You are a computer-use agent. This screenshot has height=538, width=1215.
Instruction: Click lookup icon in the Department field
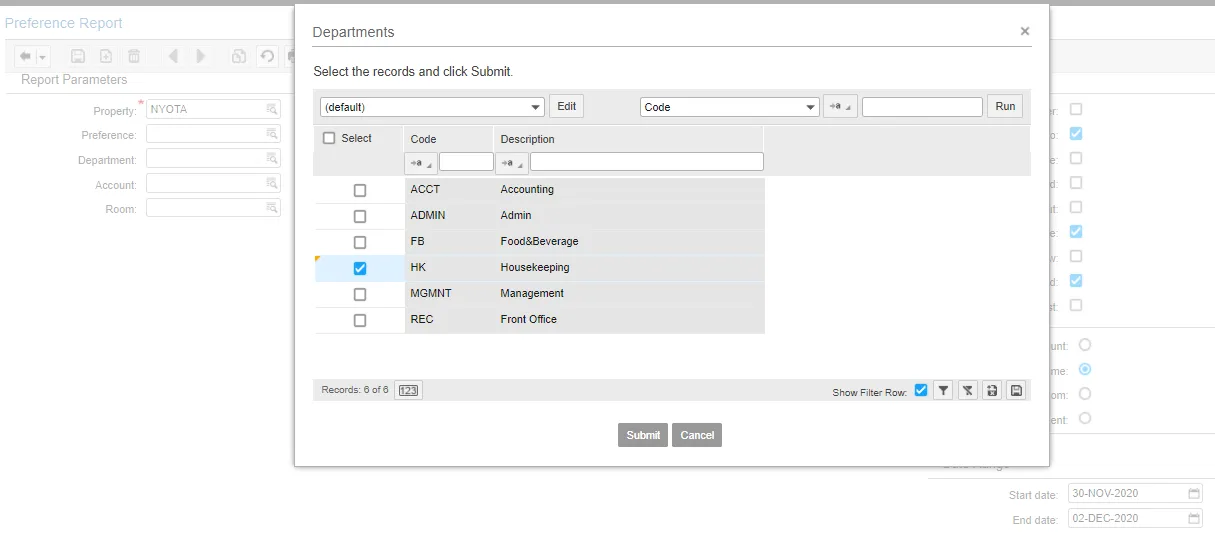coord(271,158)
